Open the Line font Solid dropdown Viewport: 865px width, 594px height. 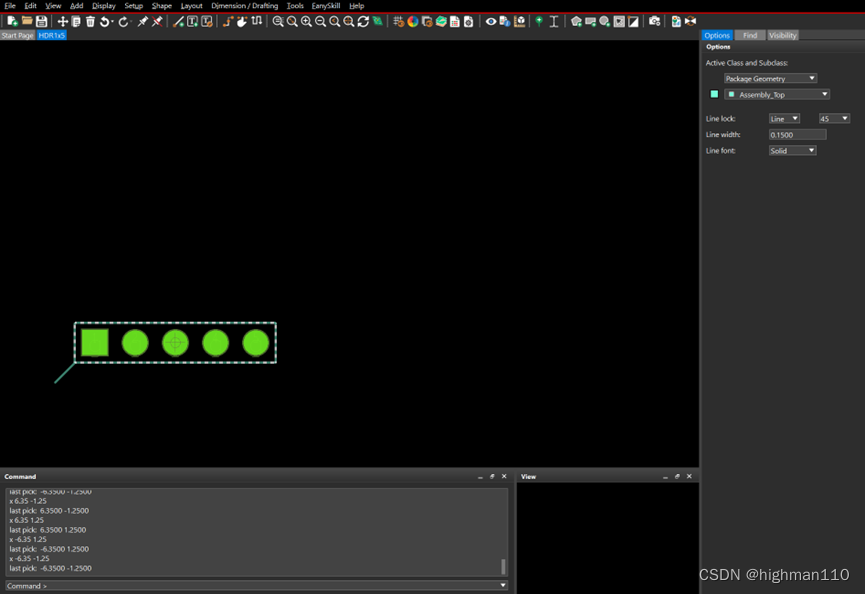coord(792,151)
